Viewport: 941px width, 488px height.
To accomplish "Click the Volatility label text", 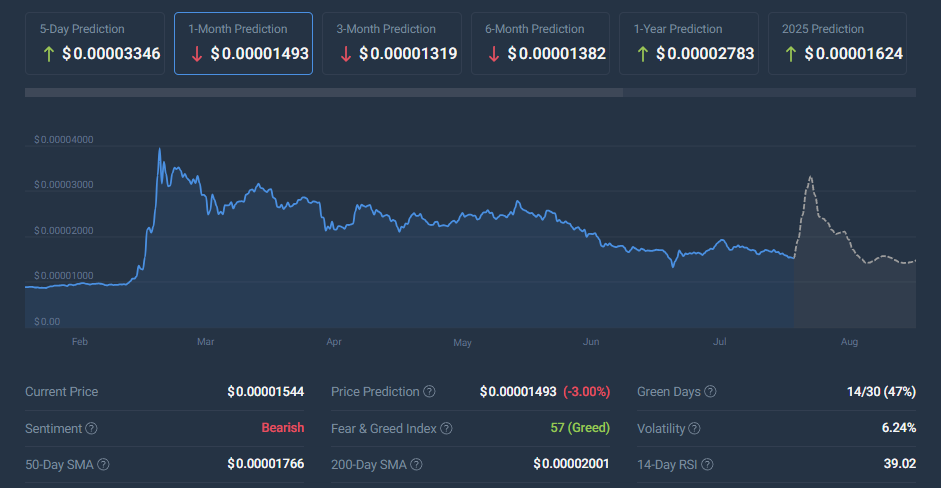I will [x=661, y=428].
